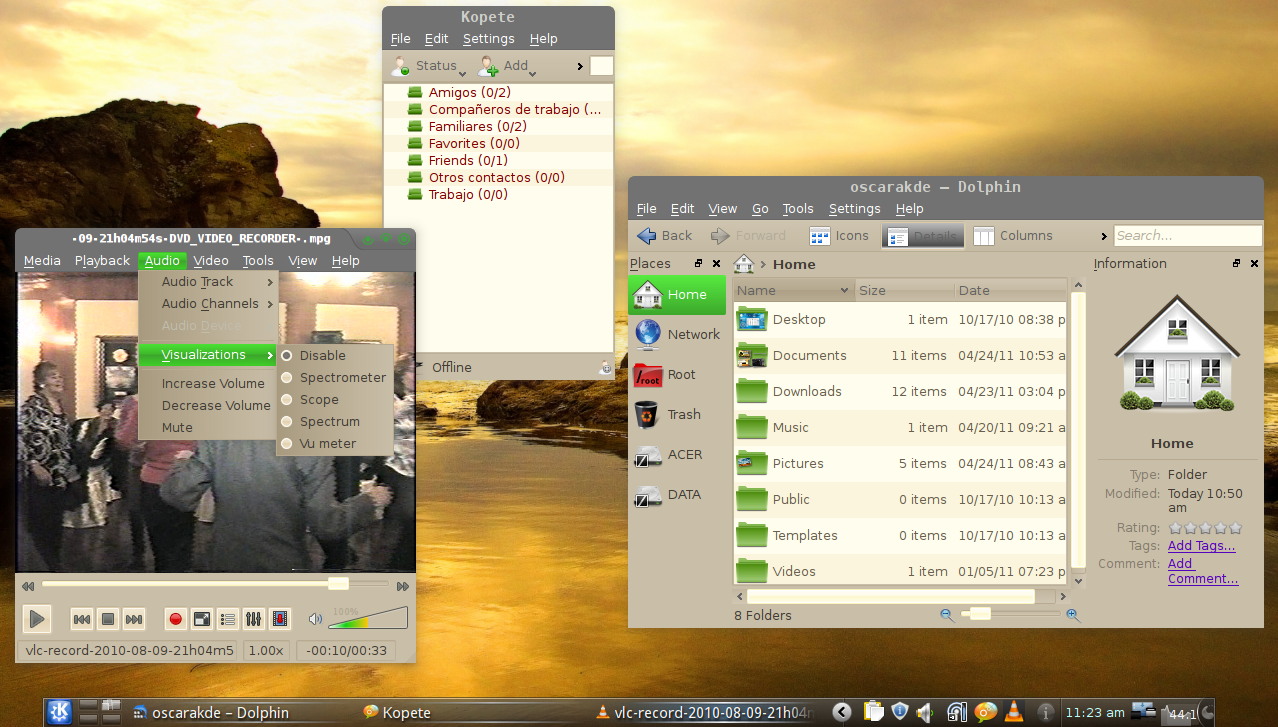This screenshot has width=1278, height=727.
Task: Open VLC Playback menu
Action: (102, 260)
